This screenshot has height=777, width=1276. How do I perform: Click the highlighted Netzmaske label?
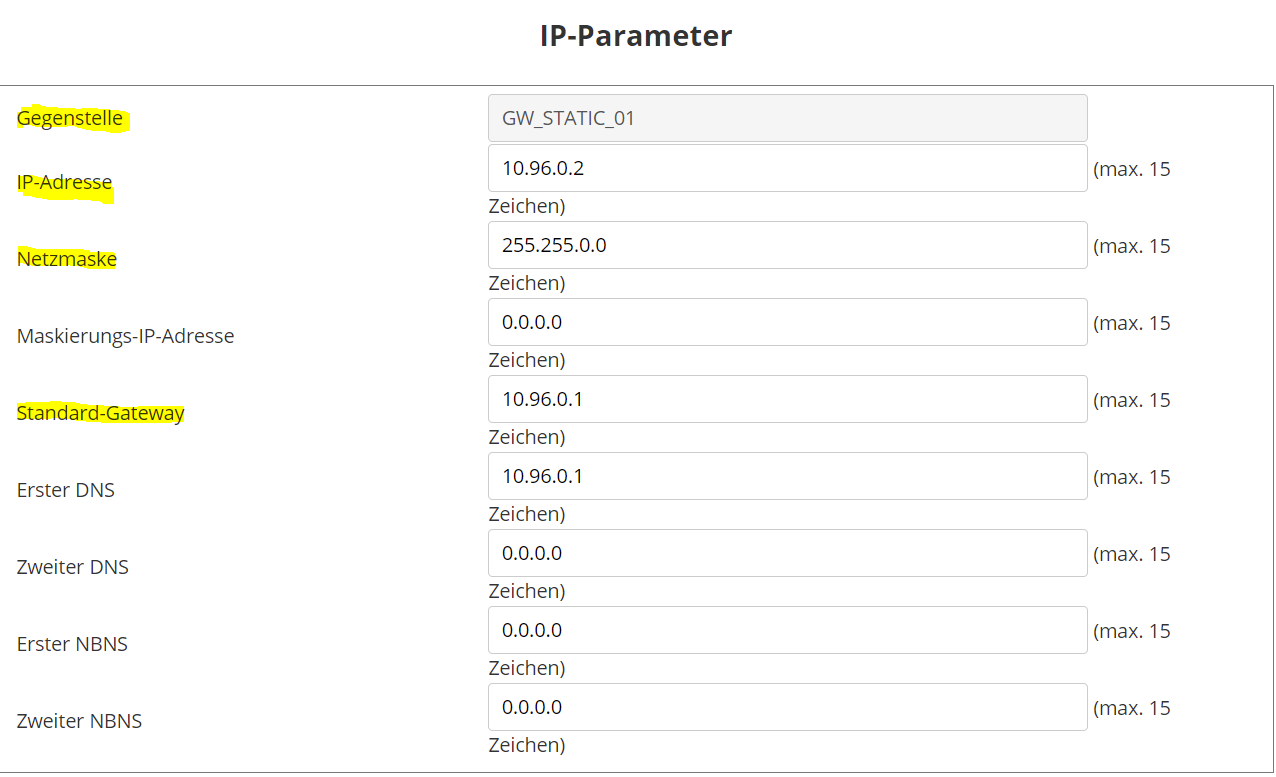click(x=67, y=259)
